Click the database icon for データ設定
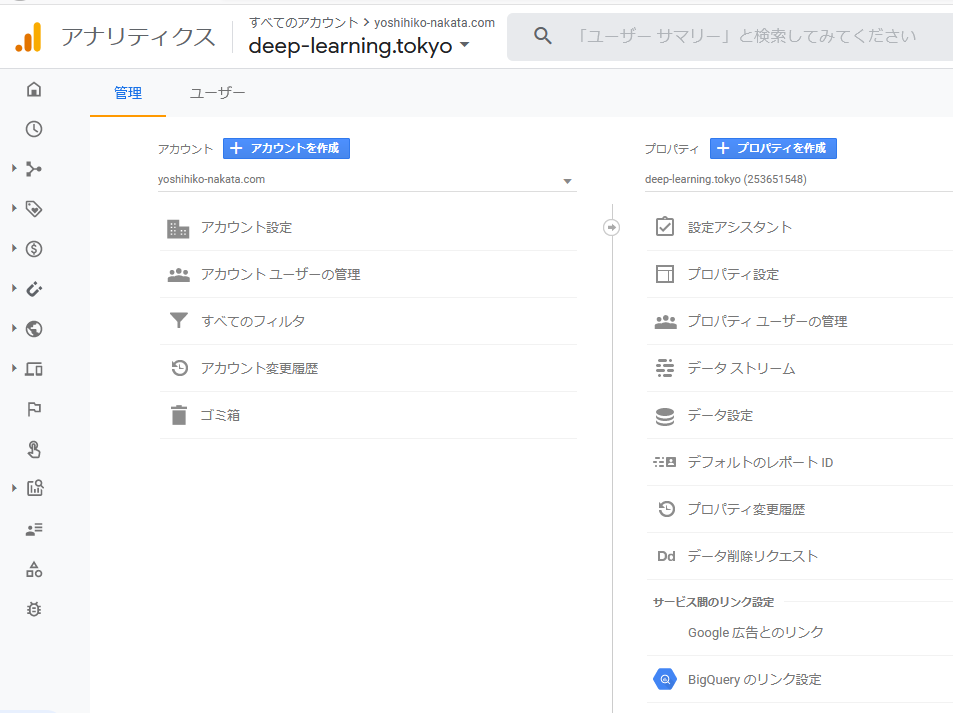This screenshot has height=713, width=953. click(665, 416)
